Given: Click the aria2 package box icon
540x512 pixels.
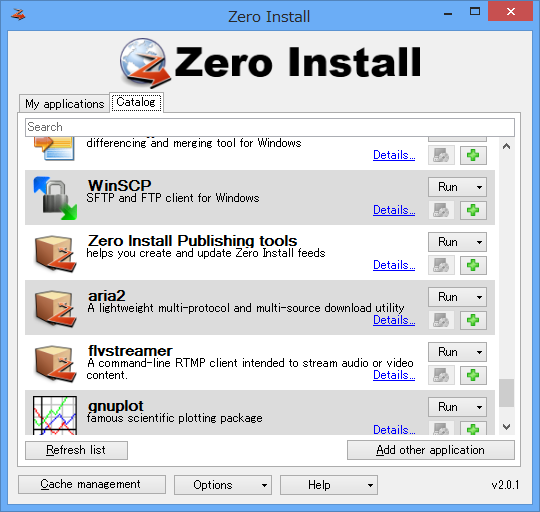Looking at the screenshot, I should (55, 308).
